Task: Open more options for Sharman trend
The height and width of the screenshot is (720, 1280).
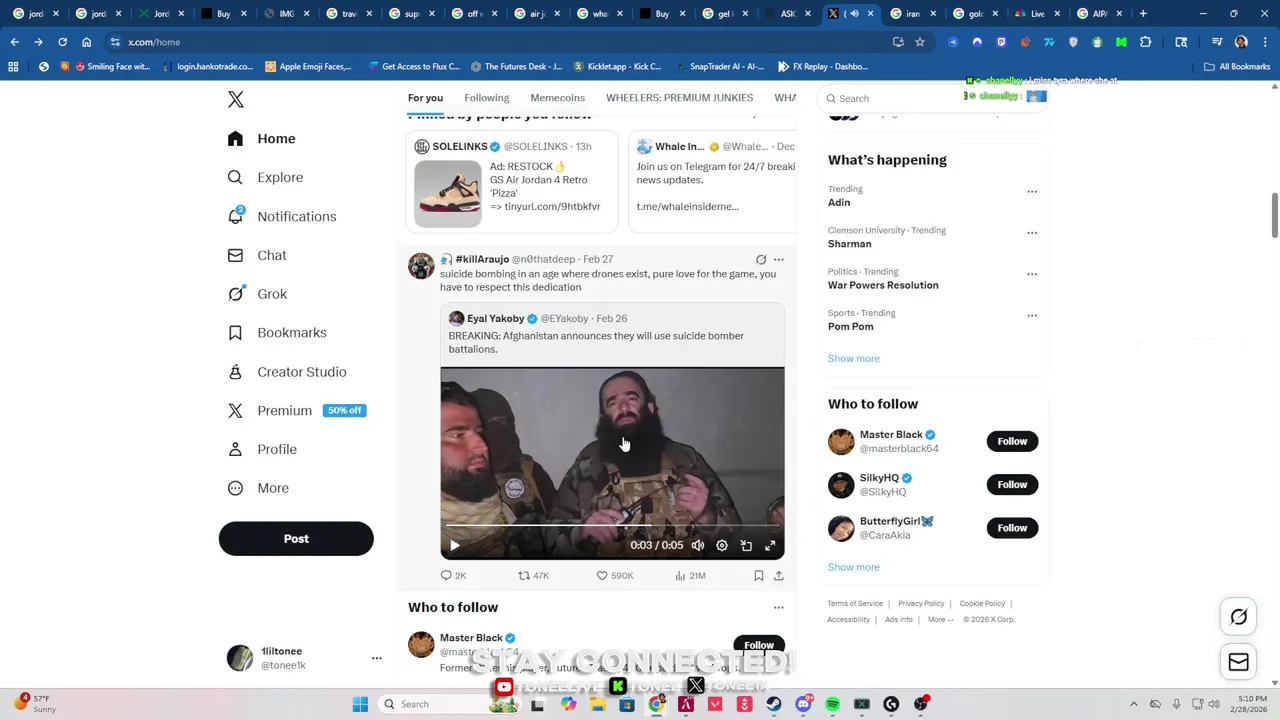Action: (1032, 233)
